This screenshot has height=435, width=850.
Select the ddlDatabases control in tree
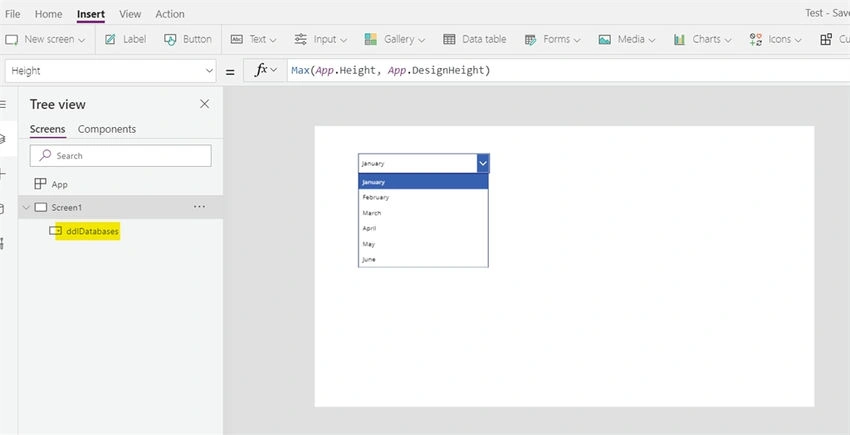click(92, 231)
